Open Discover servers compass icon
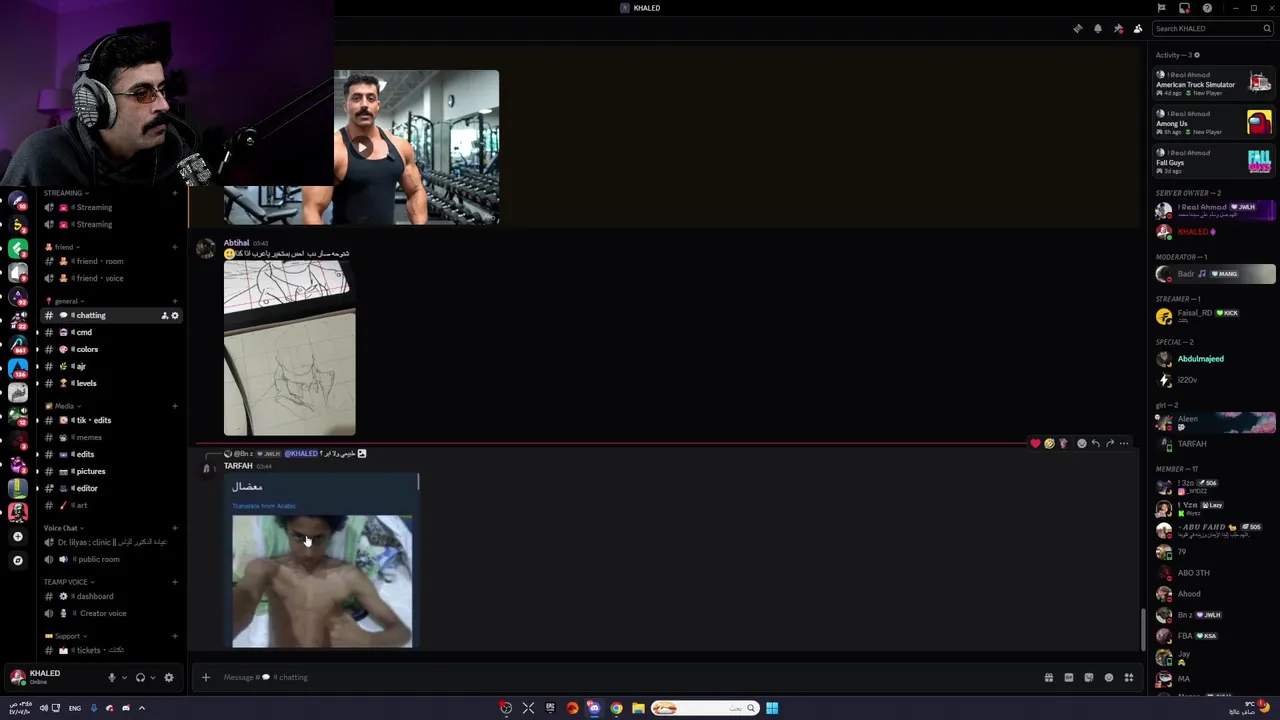 [x=17, y=560]
